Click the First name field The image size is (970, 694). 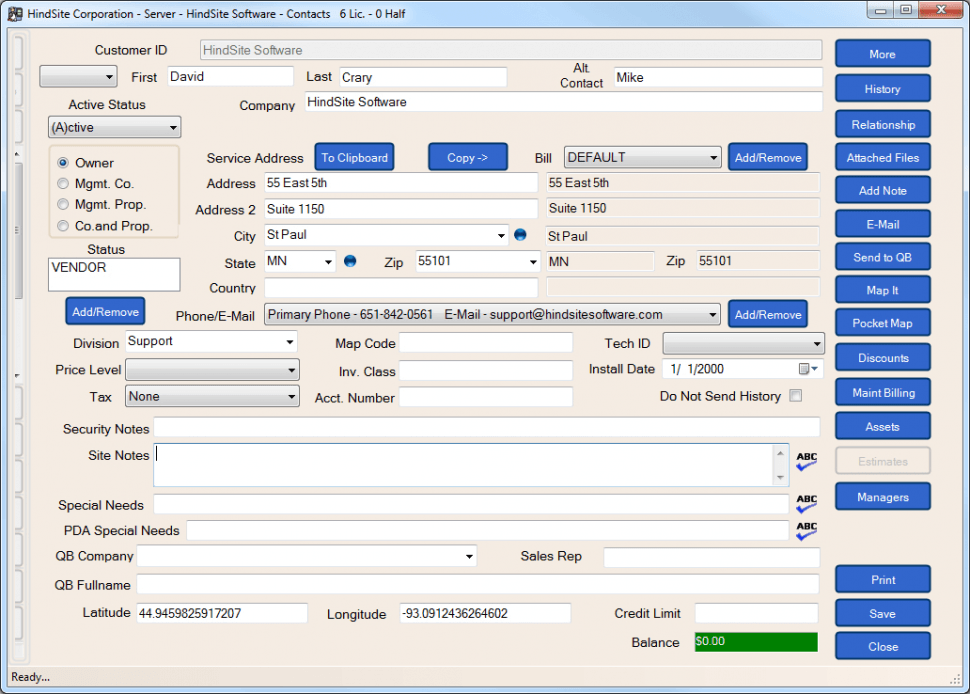tap(230, 77)
